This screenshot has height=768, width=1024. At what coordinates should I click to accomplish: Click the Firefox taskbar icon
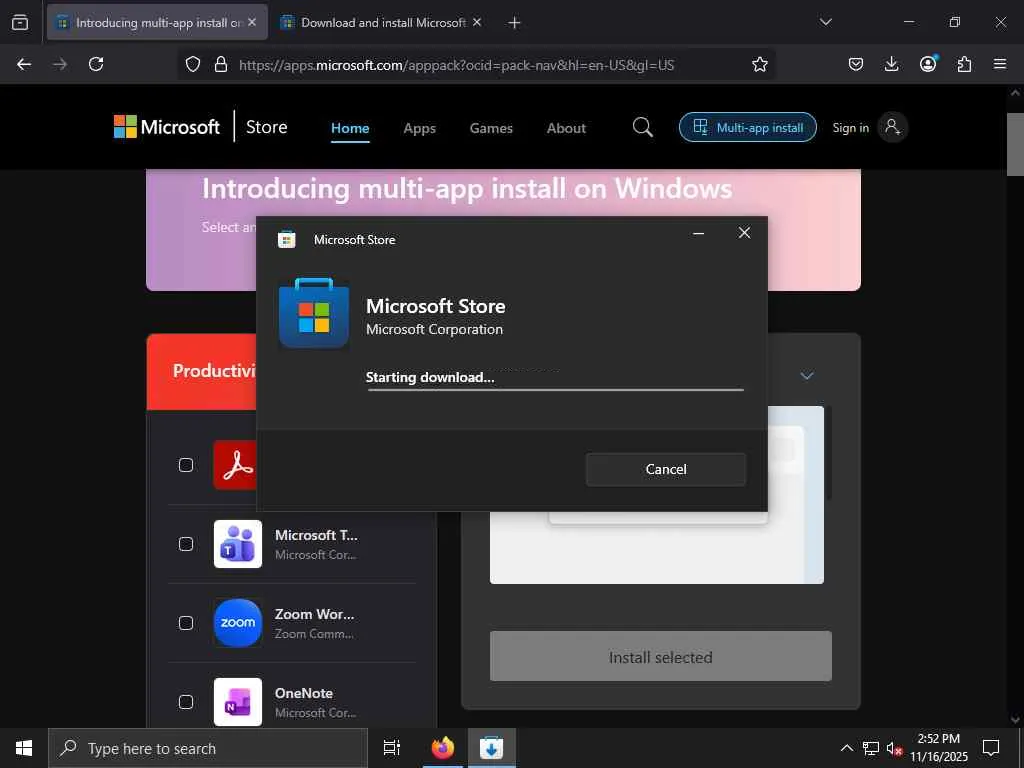(442, 748)
